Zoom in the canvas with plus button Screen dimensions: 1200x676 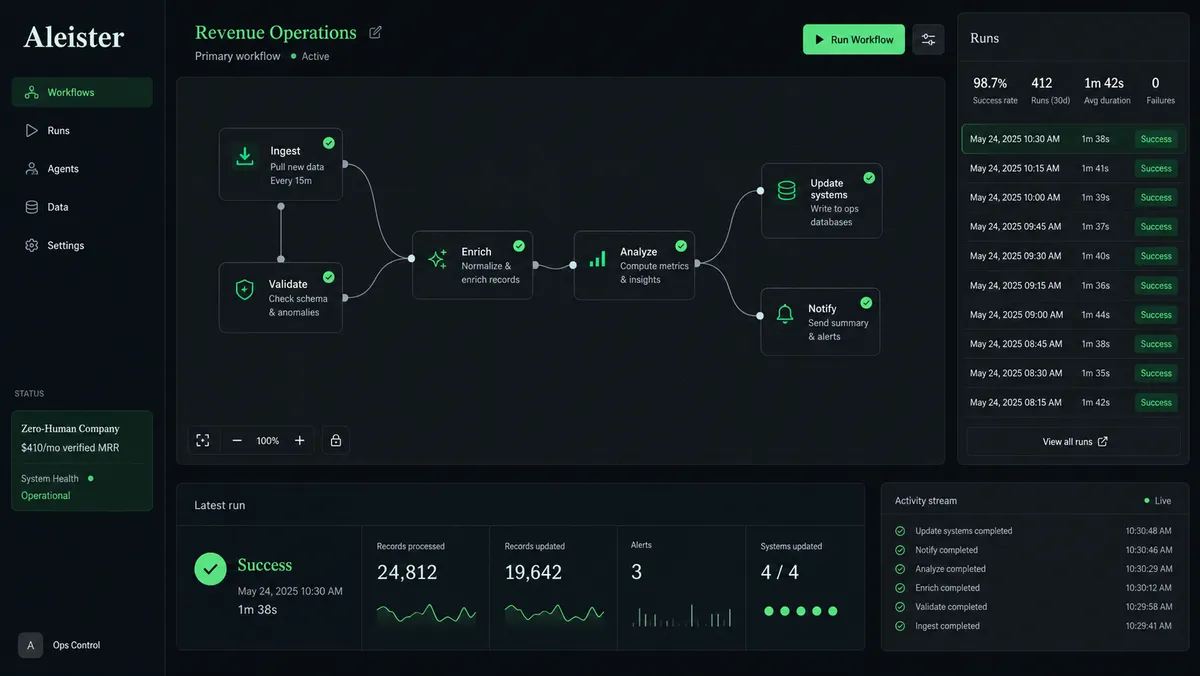[299, 440]
